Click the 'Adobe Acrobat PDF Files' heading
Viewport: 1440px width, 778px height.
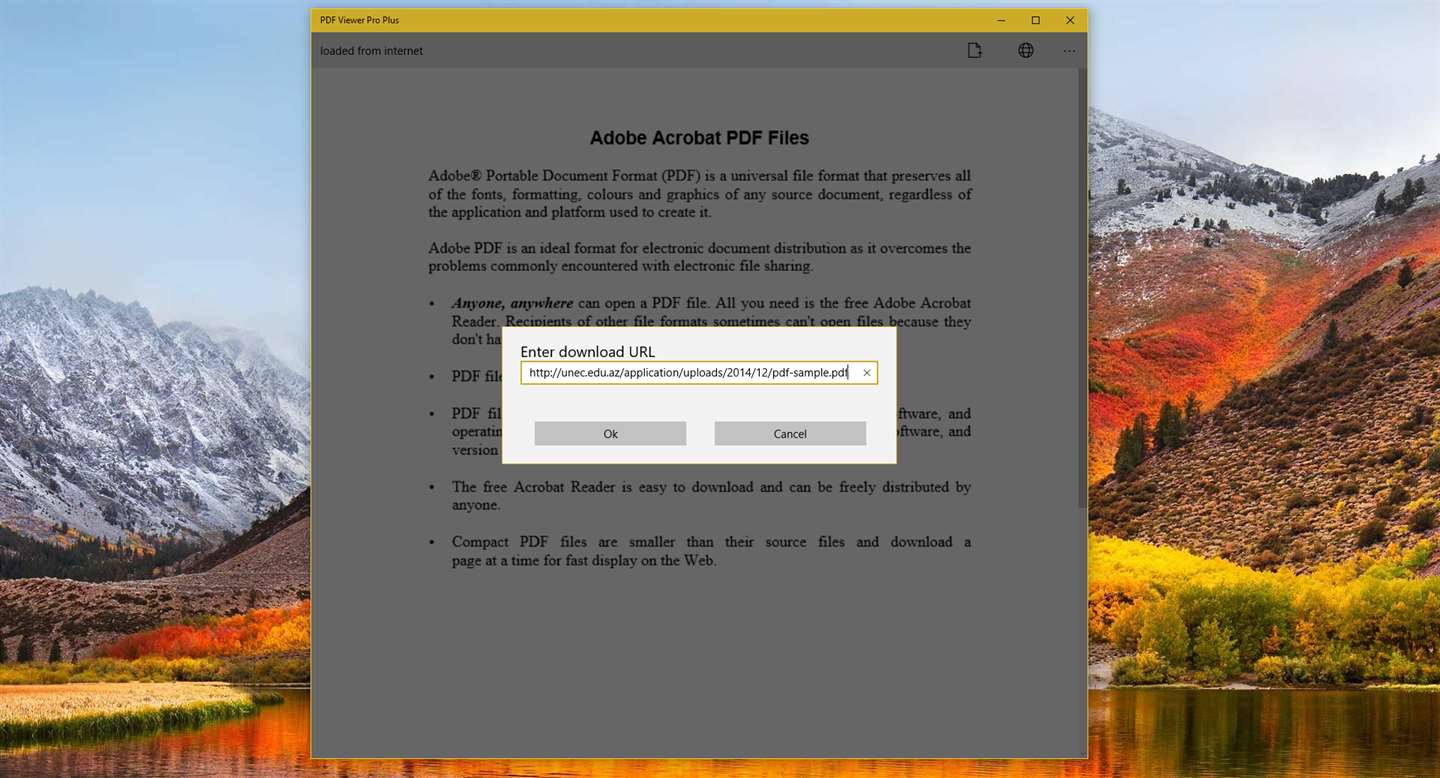point(699,138)
